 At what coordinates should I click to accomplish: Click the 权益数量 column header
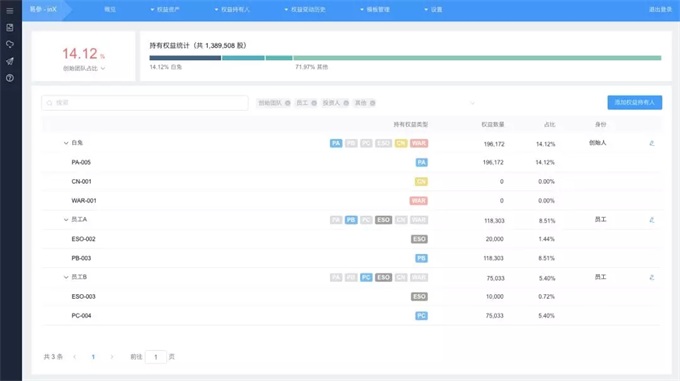click(493, 125)
